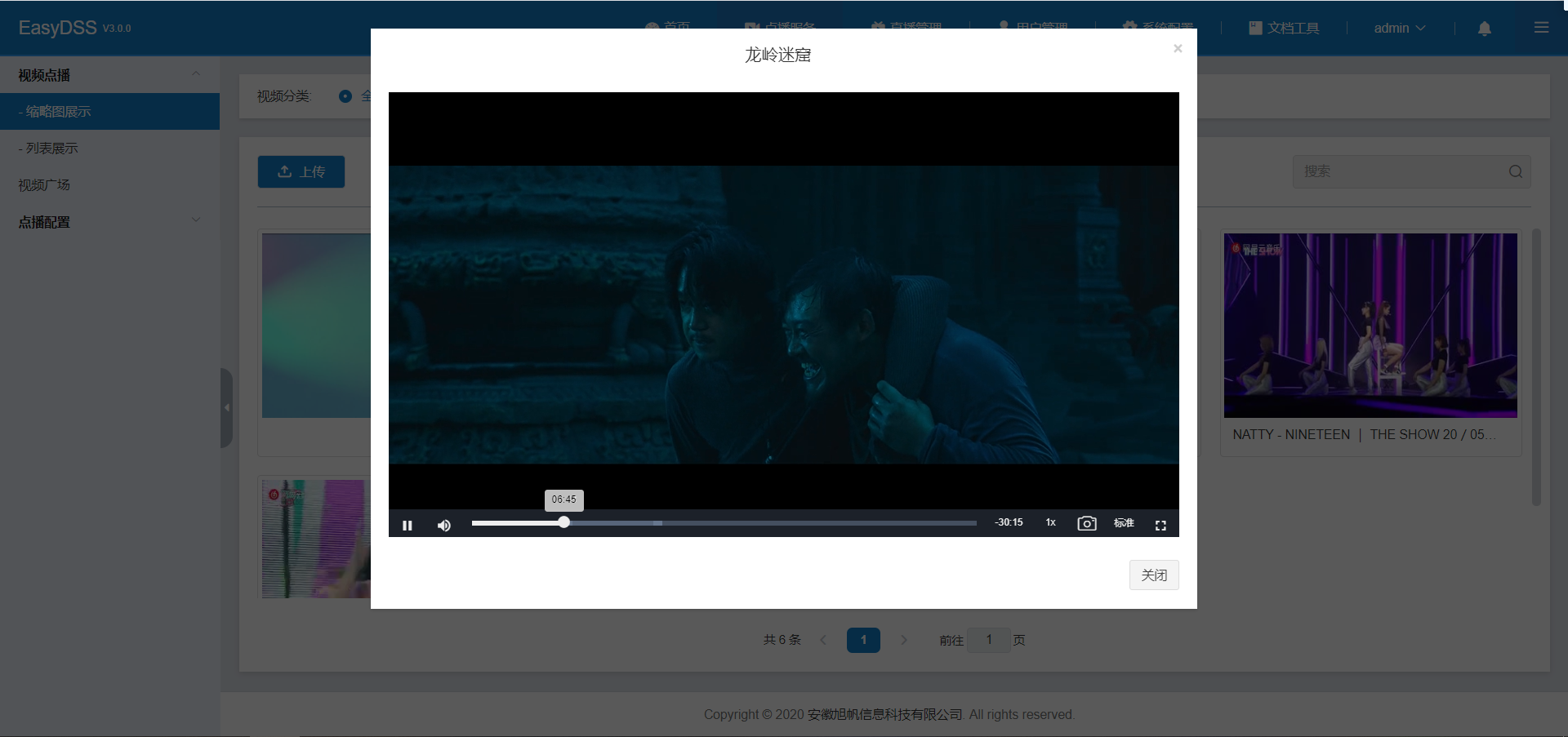Click the video playback area
1568x737 pixels.
pyautogui.click(x=783, y=314)
